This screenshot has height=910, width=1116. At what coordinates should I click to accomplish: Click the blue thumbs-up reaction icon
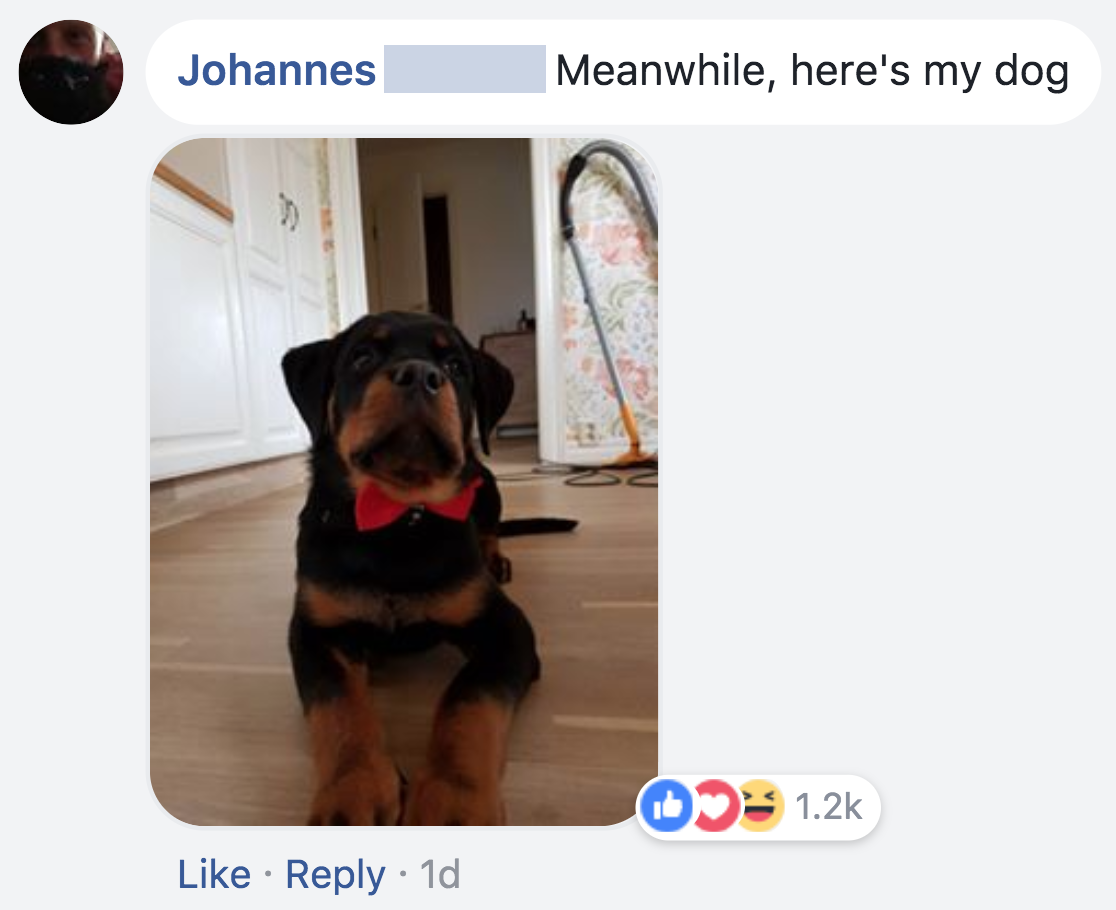(666, 806)
